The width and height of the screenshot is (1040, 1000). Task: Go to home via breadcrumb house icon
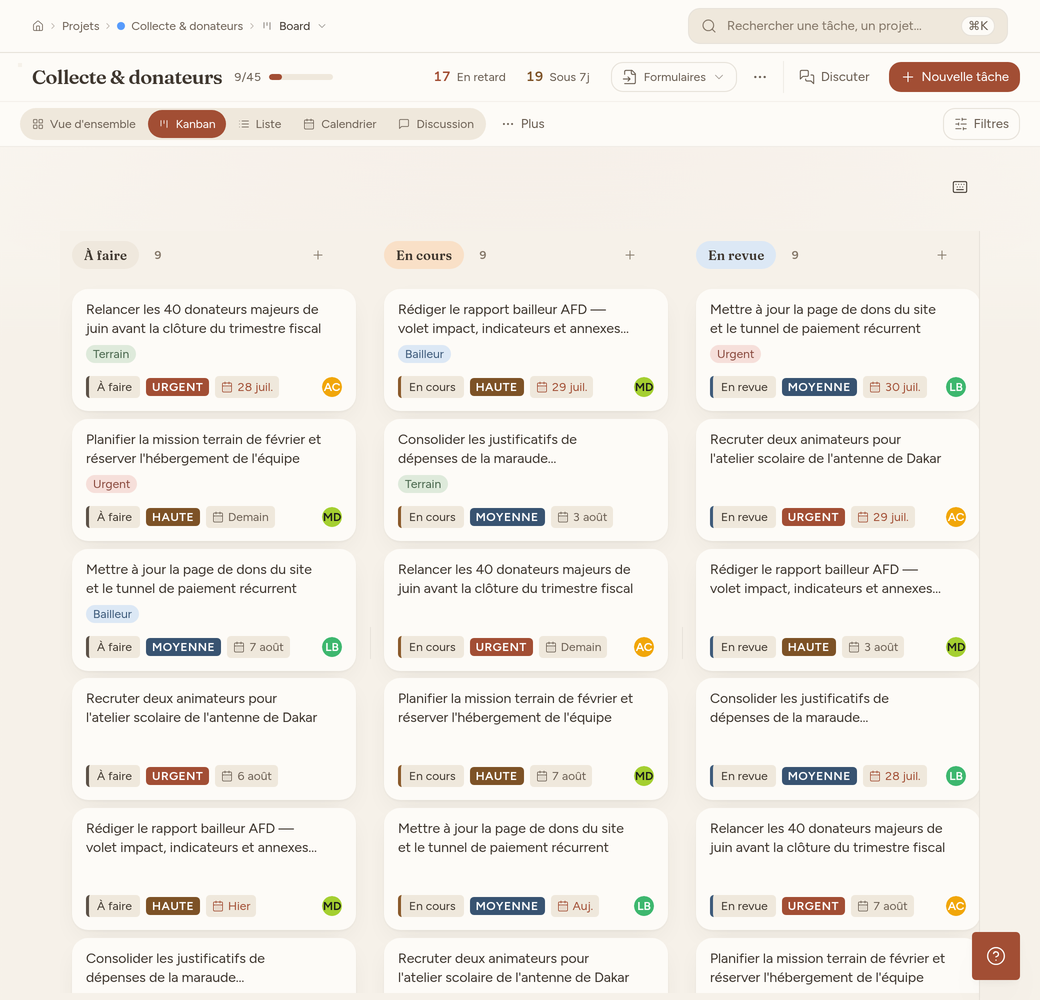(38, 26)
